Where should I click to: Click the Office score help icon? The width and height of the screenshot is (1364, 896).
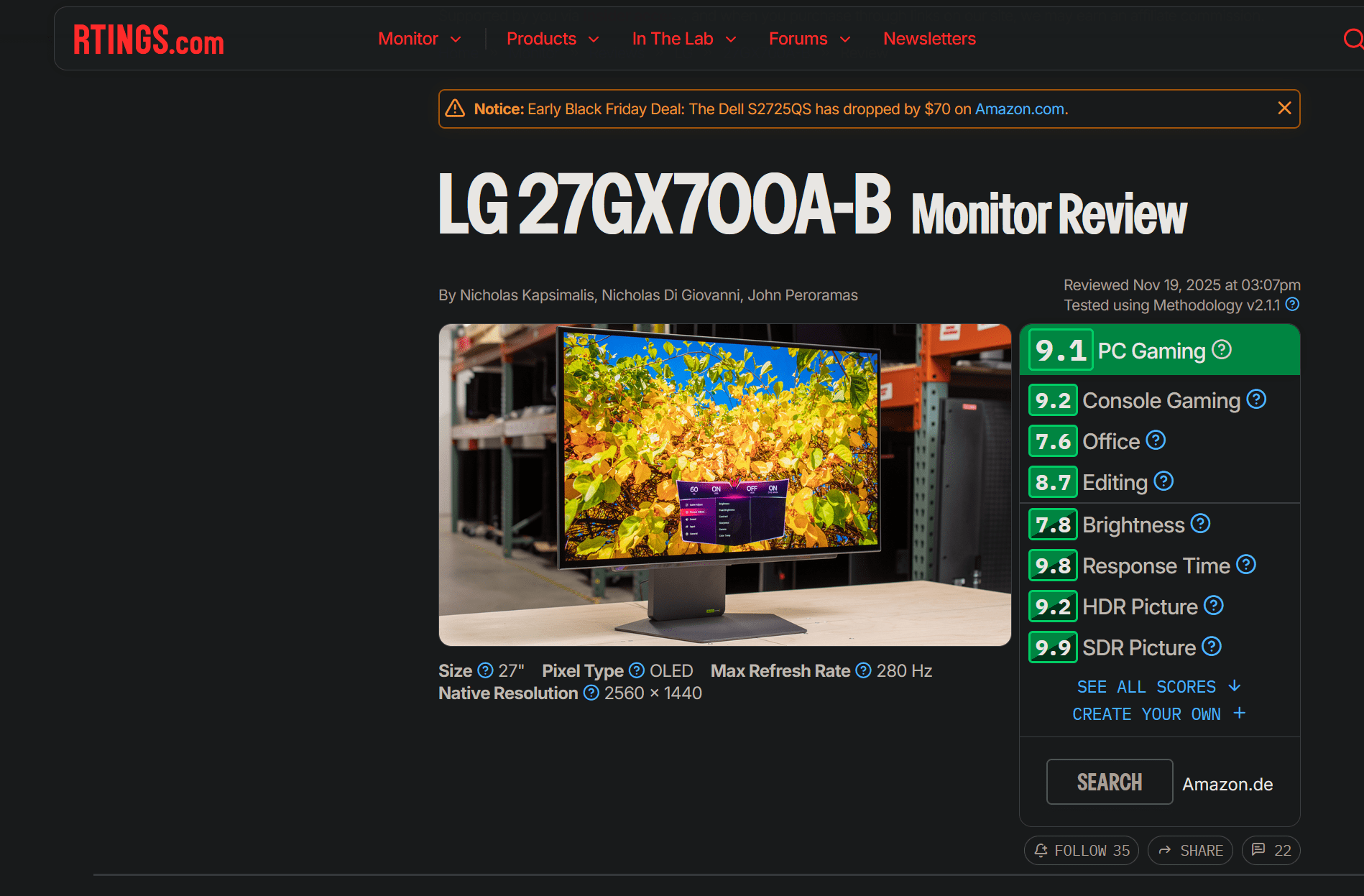[1156, 440]
